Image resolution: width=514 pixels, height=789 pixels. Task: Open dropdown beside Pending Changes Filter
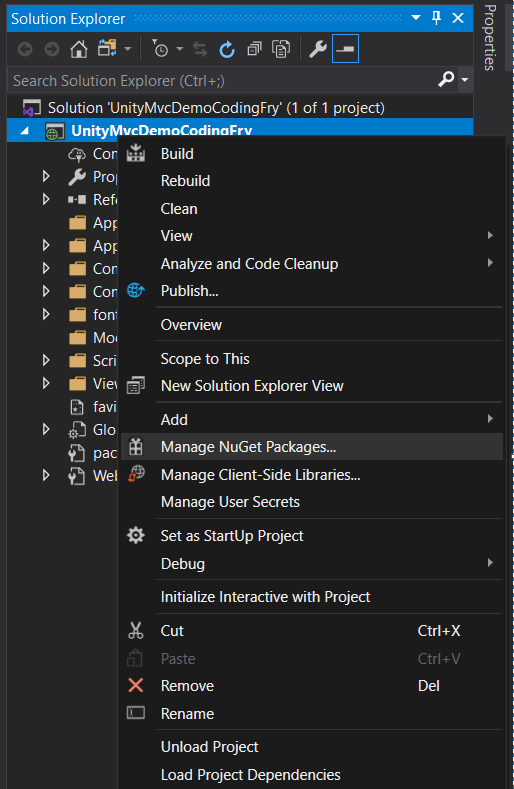pos(180,49)
